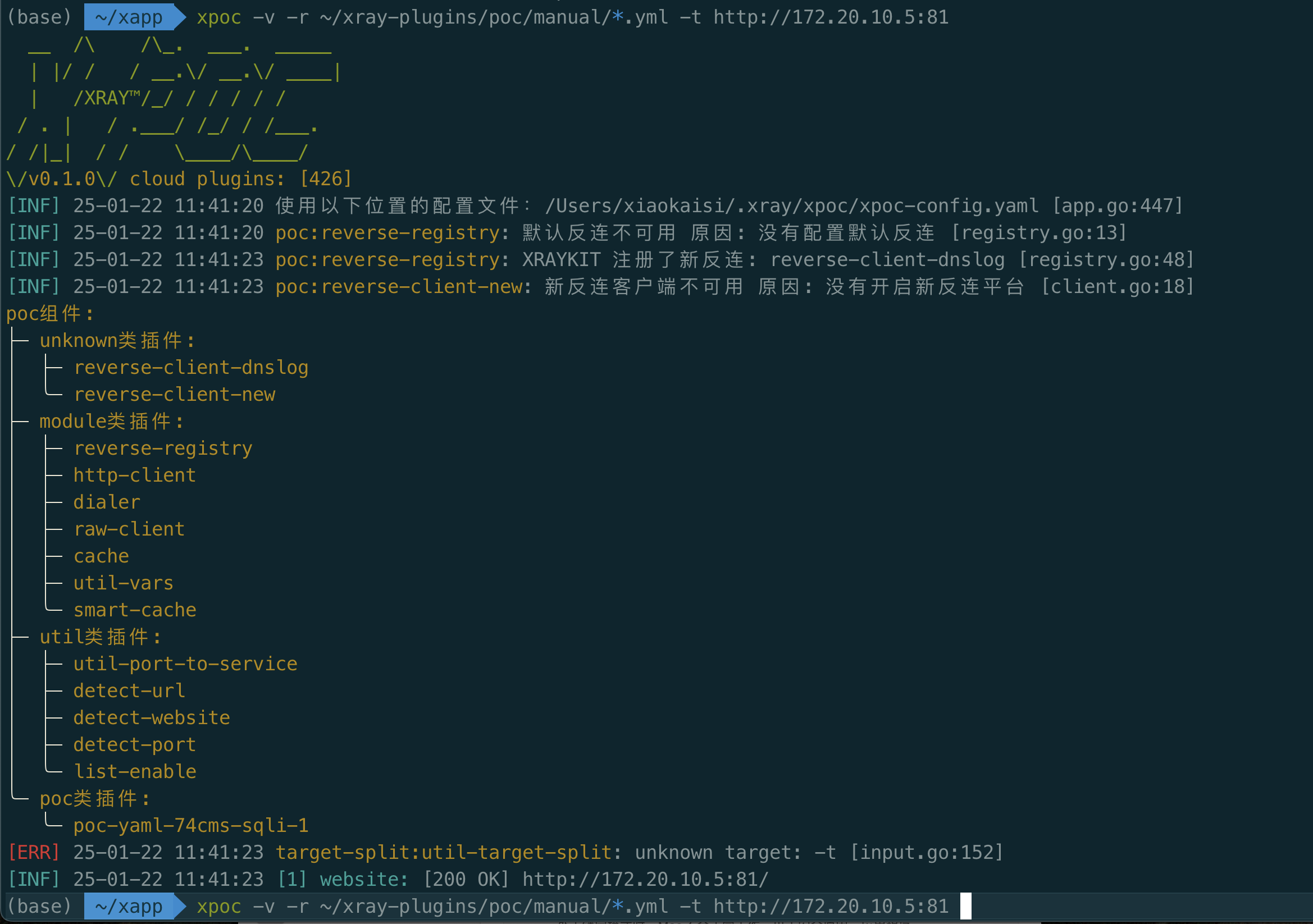1313x924 pixels.
Task: Click the [input.go:152] source reference
Action: tap(927, 852)
